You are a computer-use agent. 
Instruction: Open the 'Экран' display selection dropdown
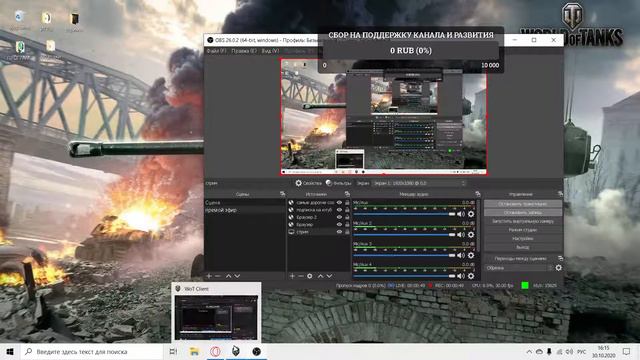pos(419,183)
